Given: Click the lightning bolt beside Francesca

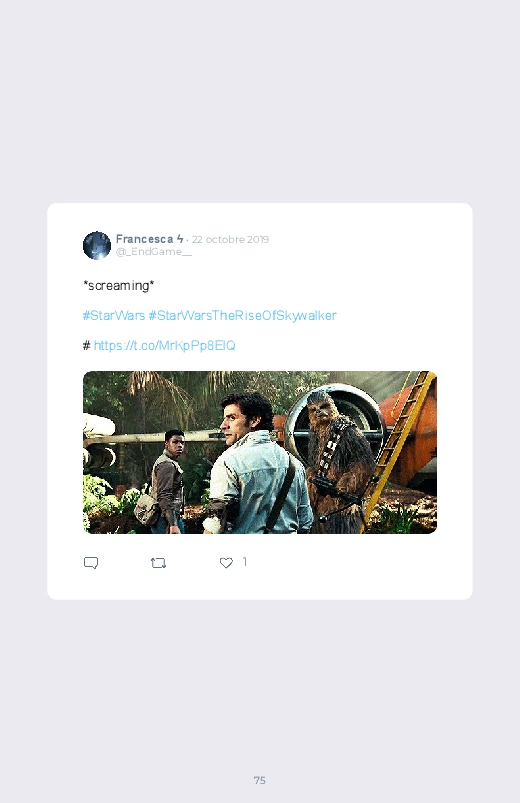Looking at the screenshot, I should click(x=180, y=239).
